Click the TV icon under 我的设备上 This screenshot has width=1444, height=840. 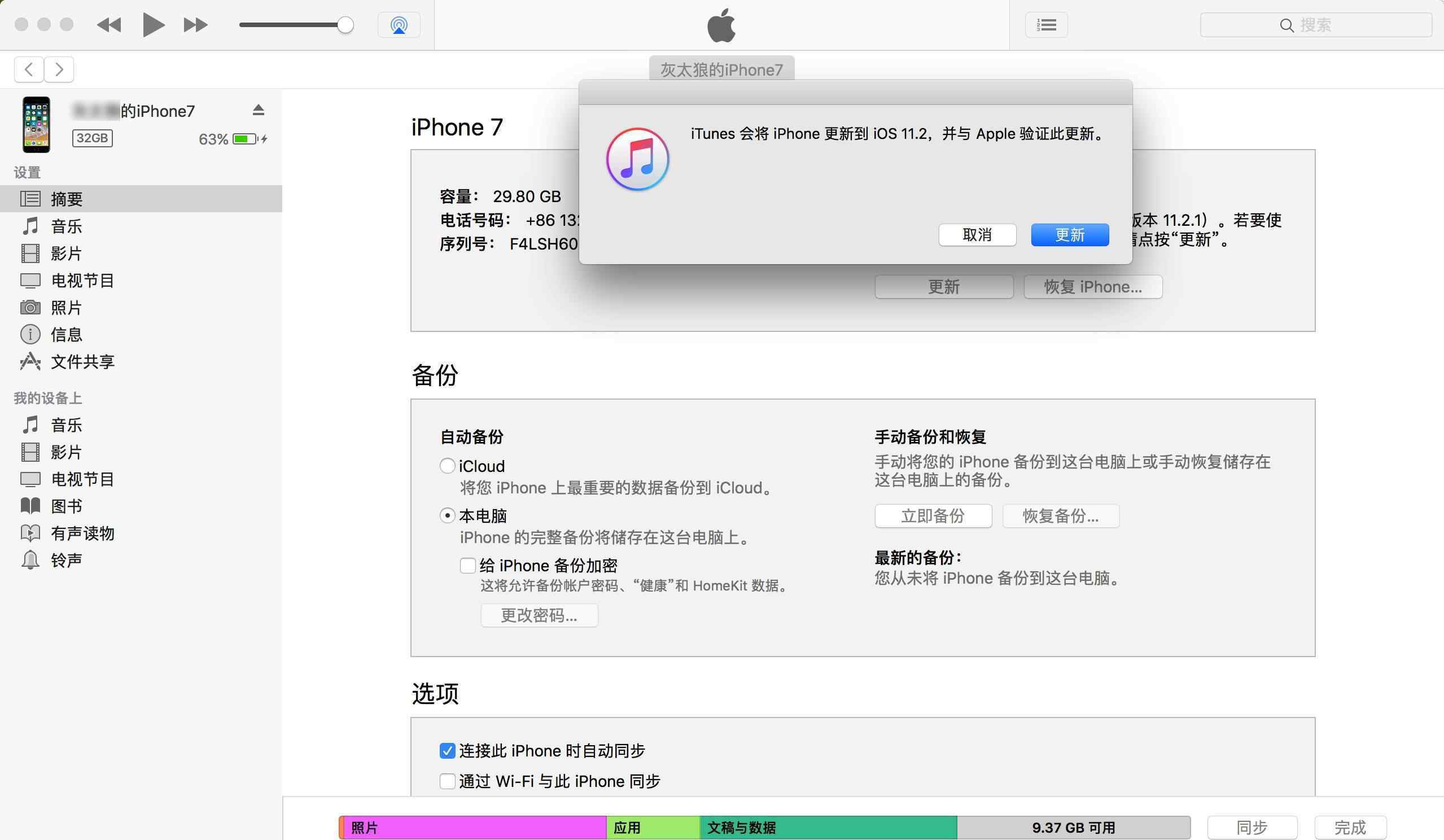coord(30,479)
